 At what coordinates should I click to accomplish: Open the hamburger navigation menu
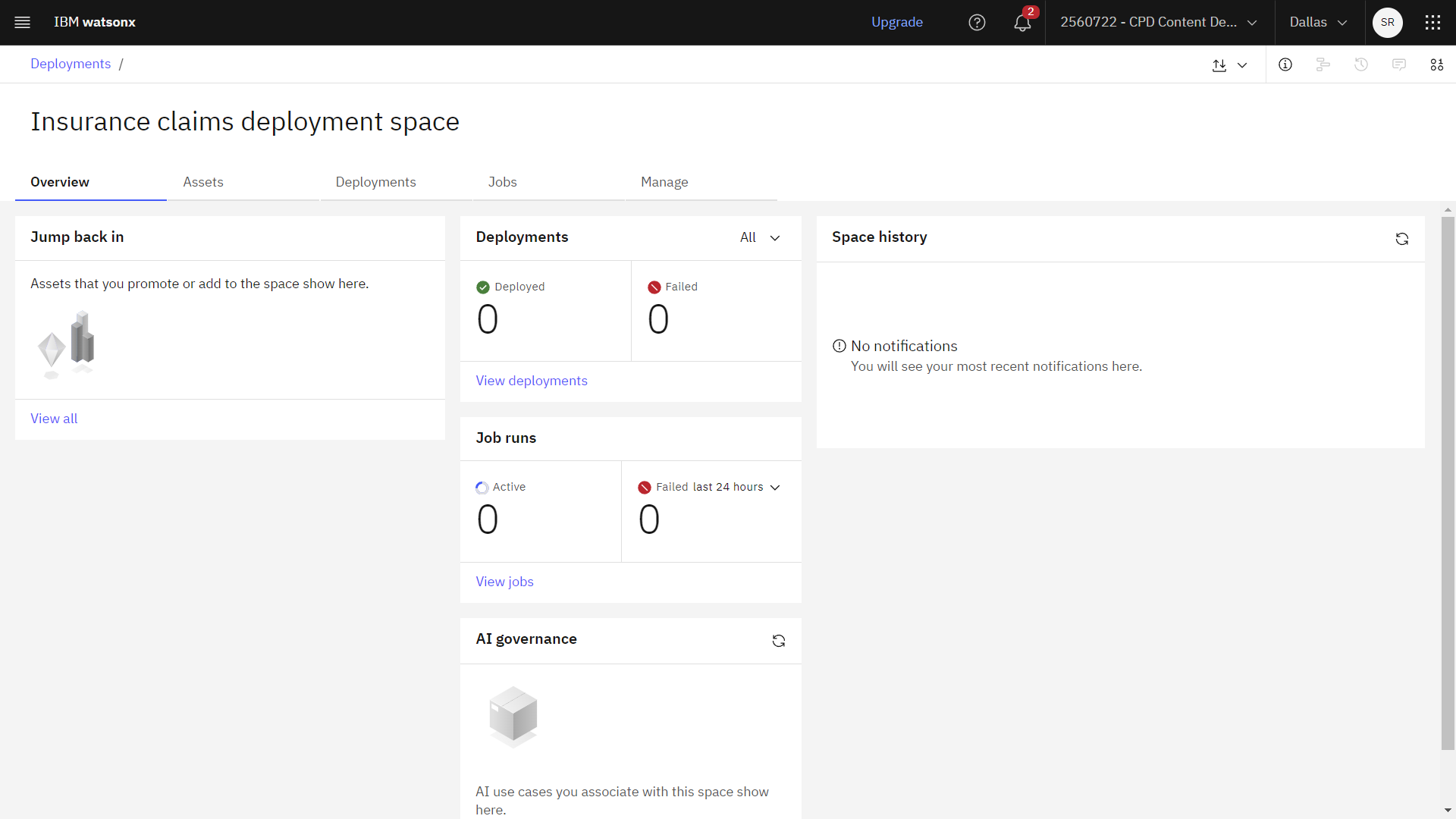click(x=23, y=22)
